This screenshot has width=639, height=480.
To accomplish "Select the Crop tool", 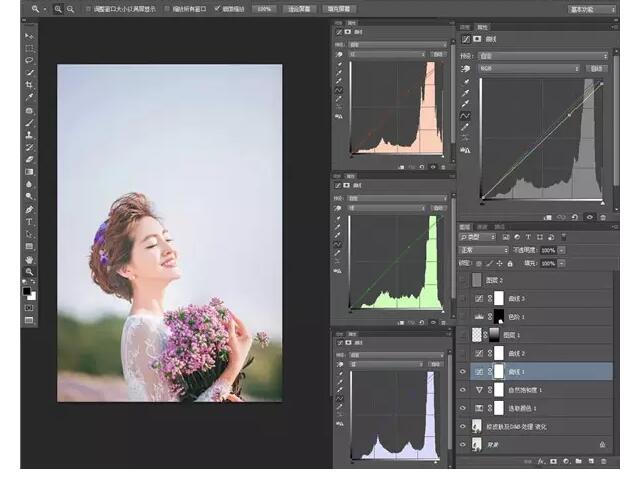I will (29, 85).
